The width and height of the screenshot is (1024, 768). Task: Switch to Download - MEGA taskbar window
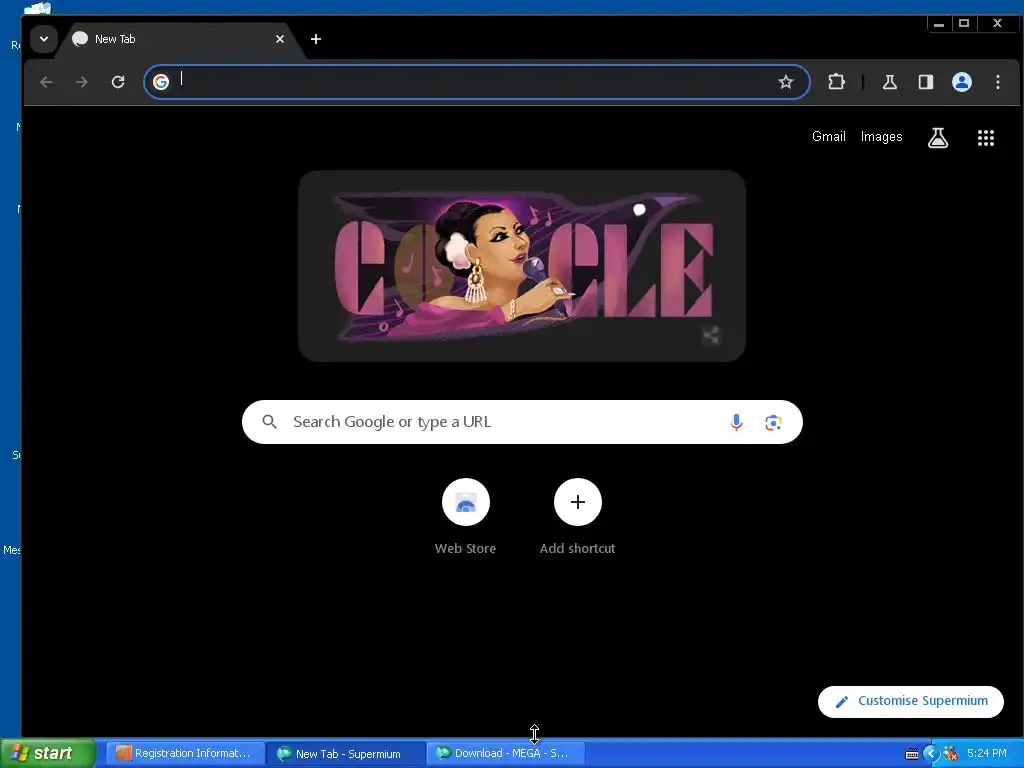[x=505, y=753]
